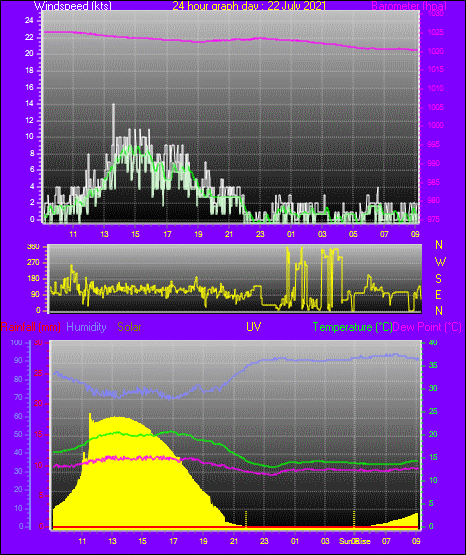Click the S compass direction label
This screenshot has height=555, width=466.
(438, 279)
